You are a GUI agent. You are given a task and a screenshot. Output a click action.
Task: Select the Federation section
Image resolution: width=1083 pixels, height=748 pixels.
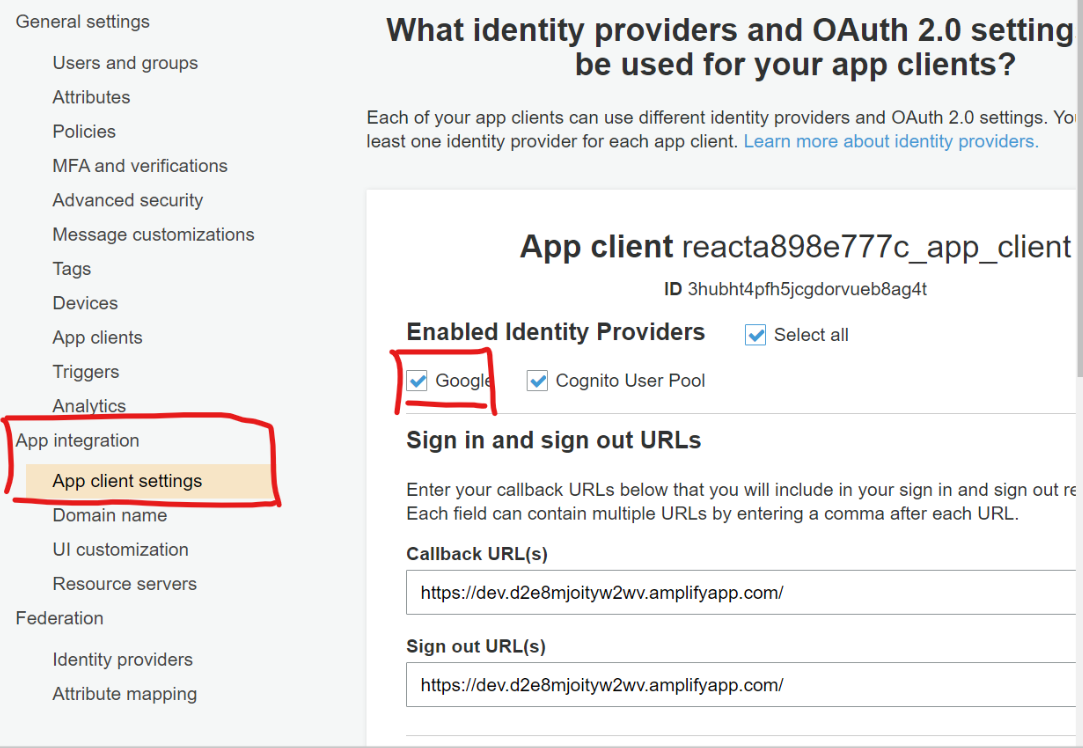[59, 618]
